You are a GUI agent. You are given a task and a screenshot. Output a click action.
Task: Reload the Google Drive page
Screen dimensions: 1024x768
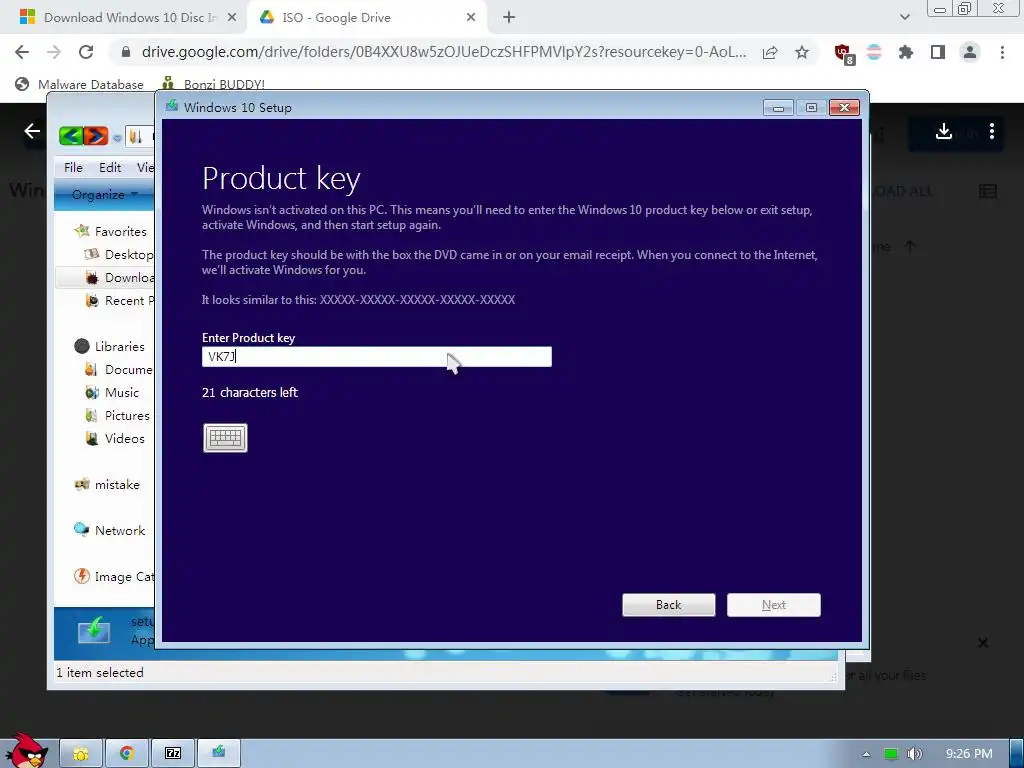click(x=86, y=52)
